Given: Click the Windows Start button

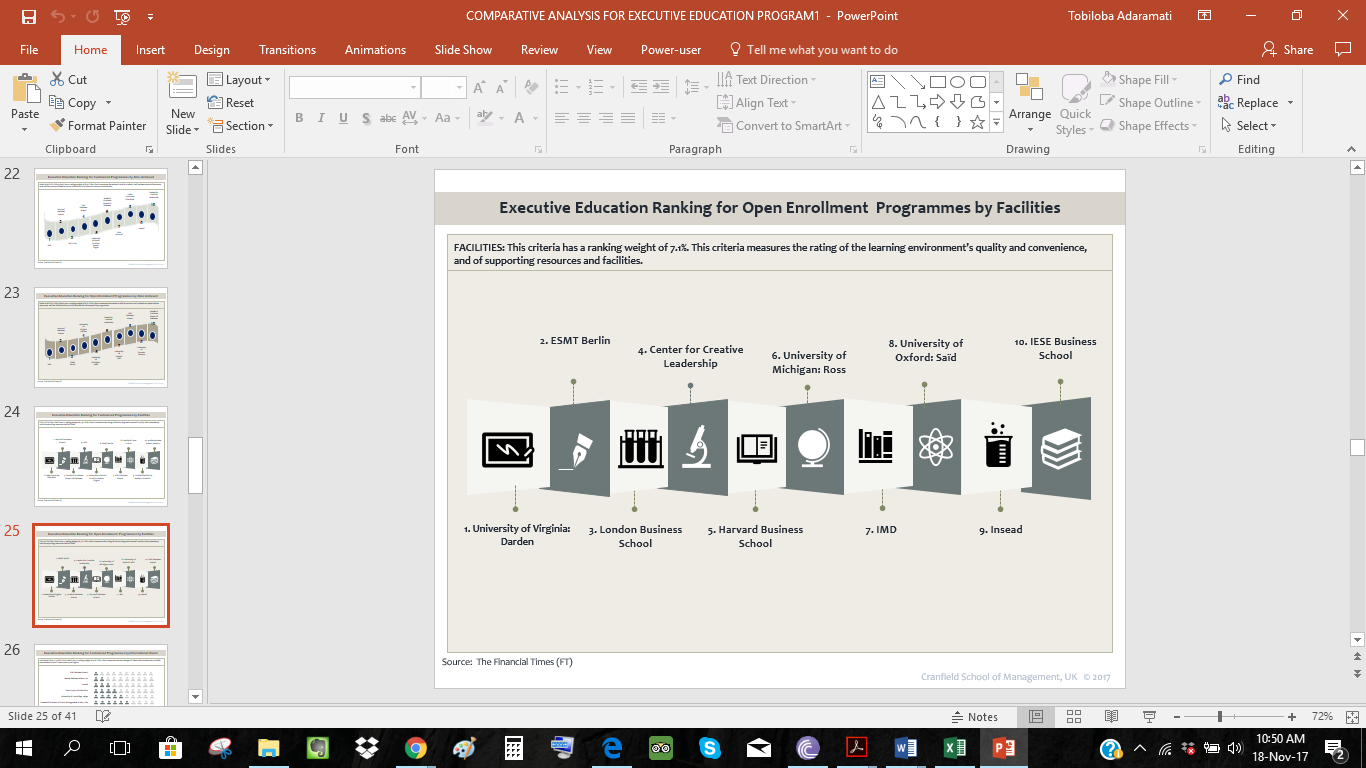Looking at the screenshot, I should (24, 748).
